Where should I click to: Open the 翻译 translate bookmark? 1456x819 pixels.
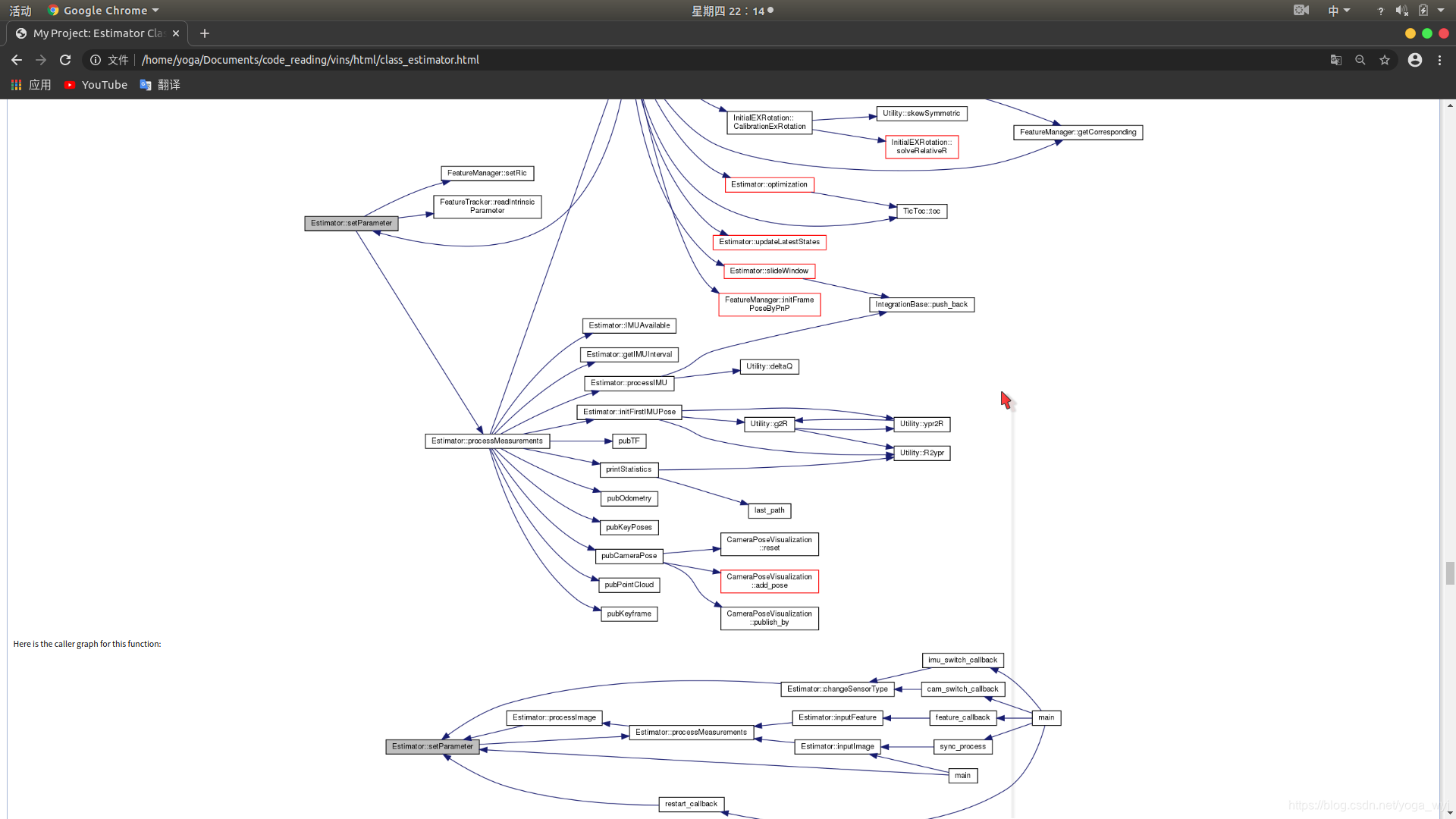click(160, 85)
